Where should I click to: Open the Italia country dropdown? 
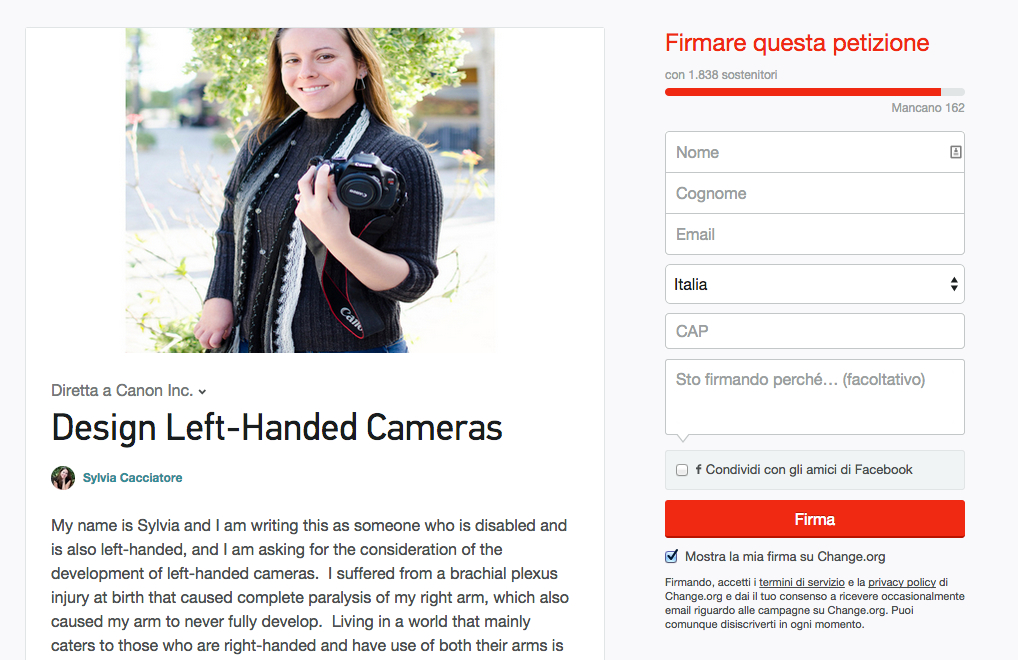pos(814,284)
